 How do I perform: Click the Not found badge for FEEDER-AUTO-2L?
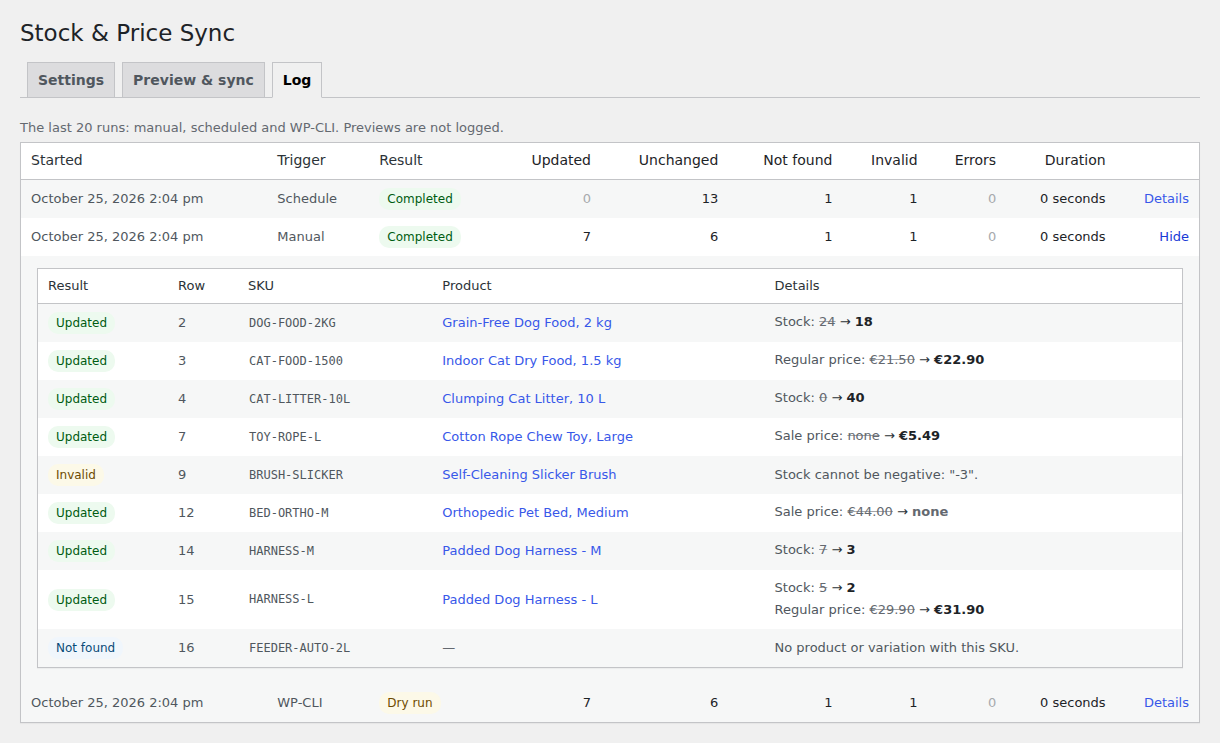86,648
